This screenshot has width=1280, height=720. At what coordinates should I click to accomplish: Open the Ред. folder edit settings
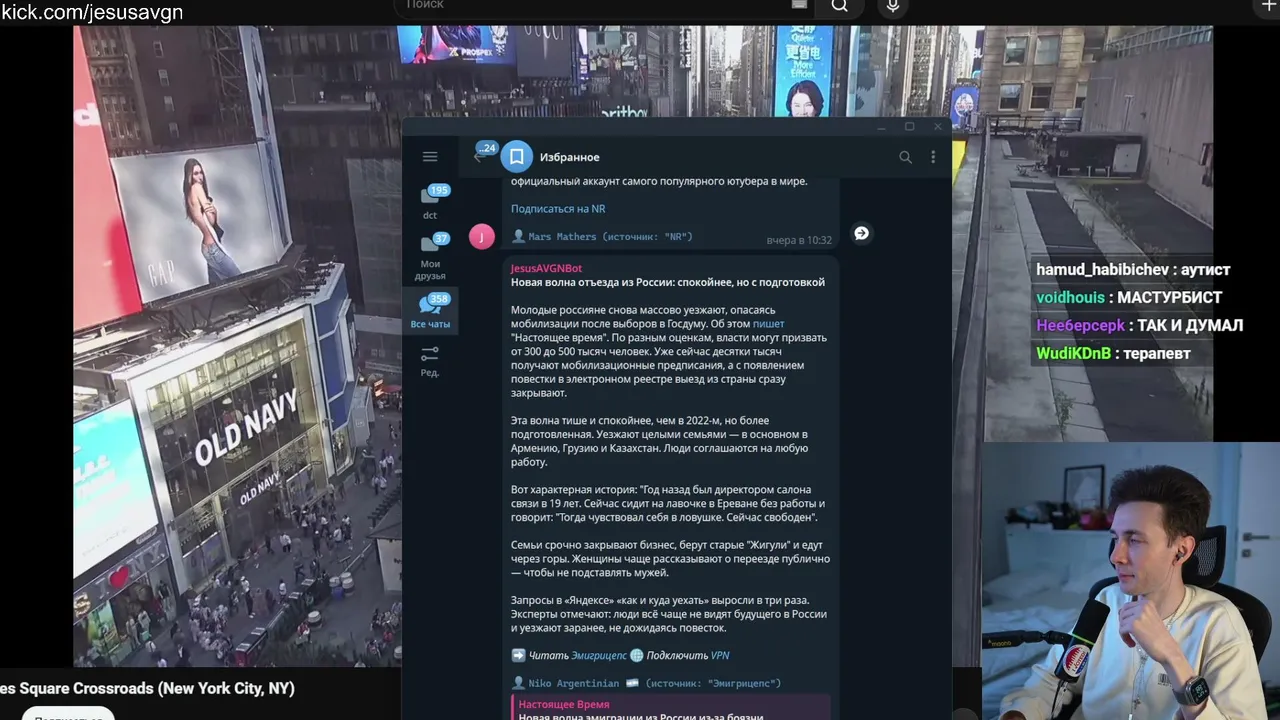coord(430,361)
